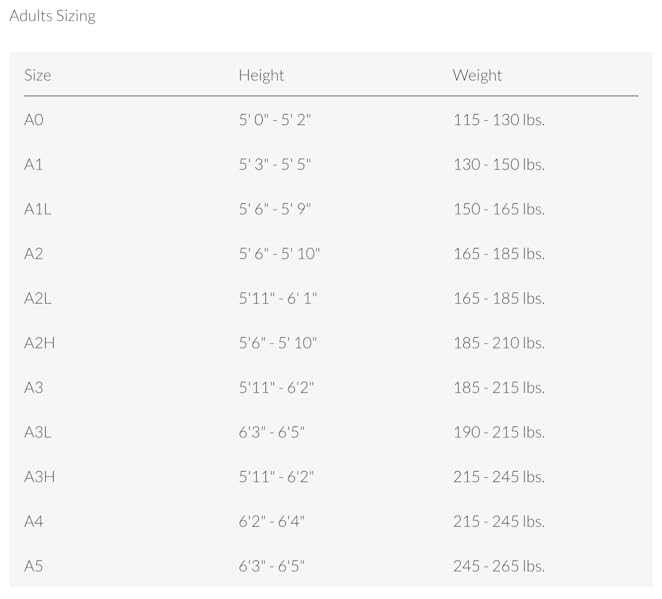This screenshot has height=599, width=662.
Task: Select the A2H size label
Action: (x=40, y=343)
